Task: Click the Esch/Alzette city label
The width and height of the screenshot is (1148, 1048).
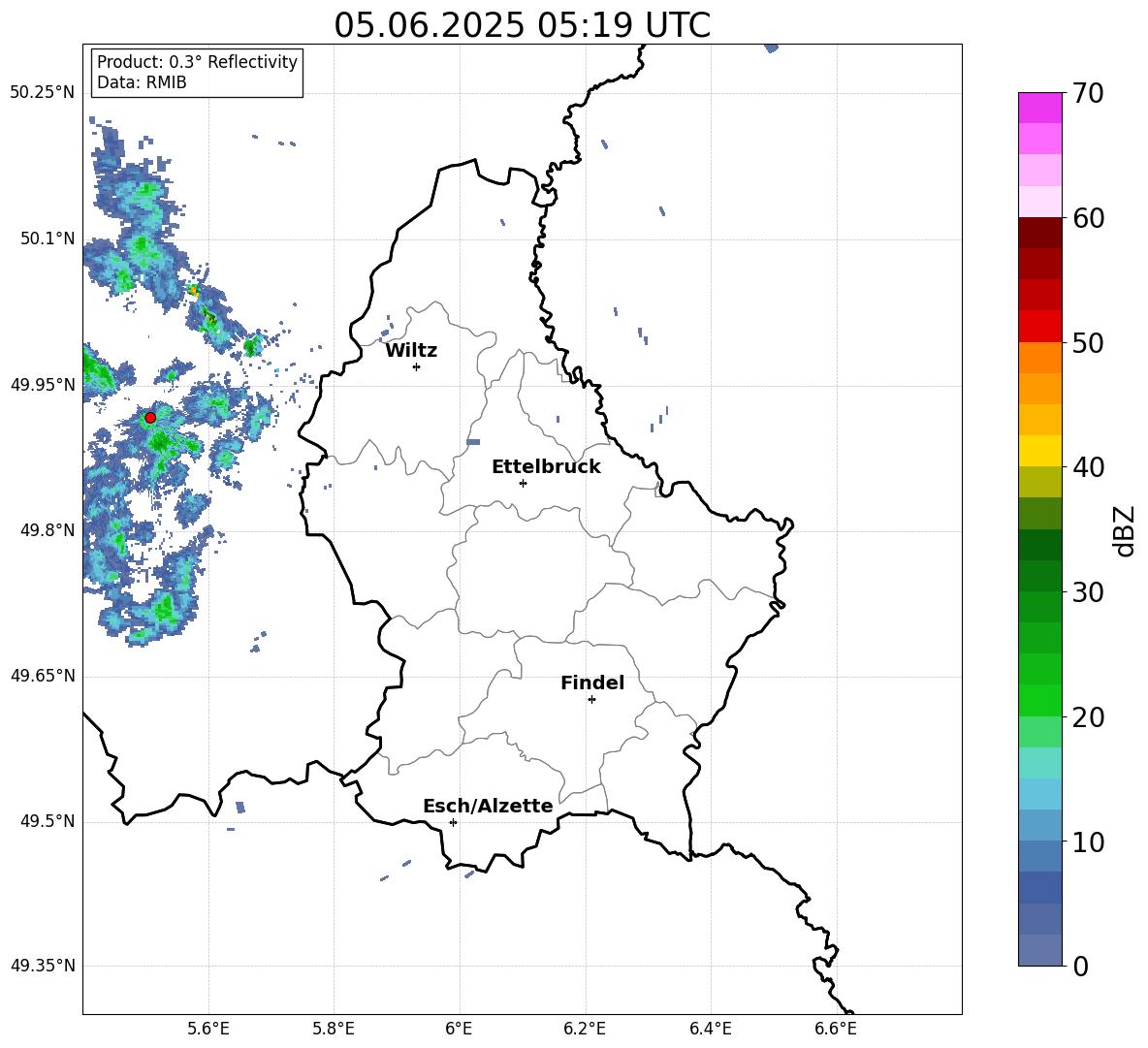Action: [x=488, y=806]
